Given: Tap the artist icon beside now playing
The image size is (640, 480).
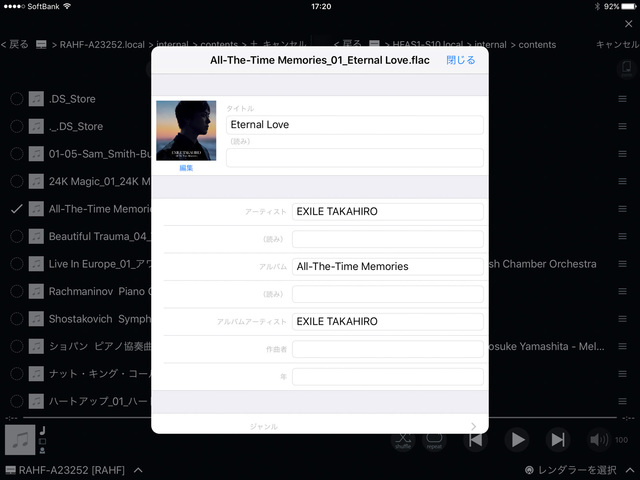Looking at the screenshot, I should point(42,450).
